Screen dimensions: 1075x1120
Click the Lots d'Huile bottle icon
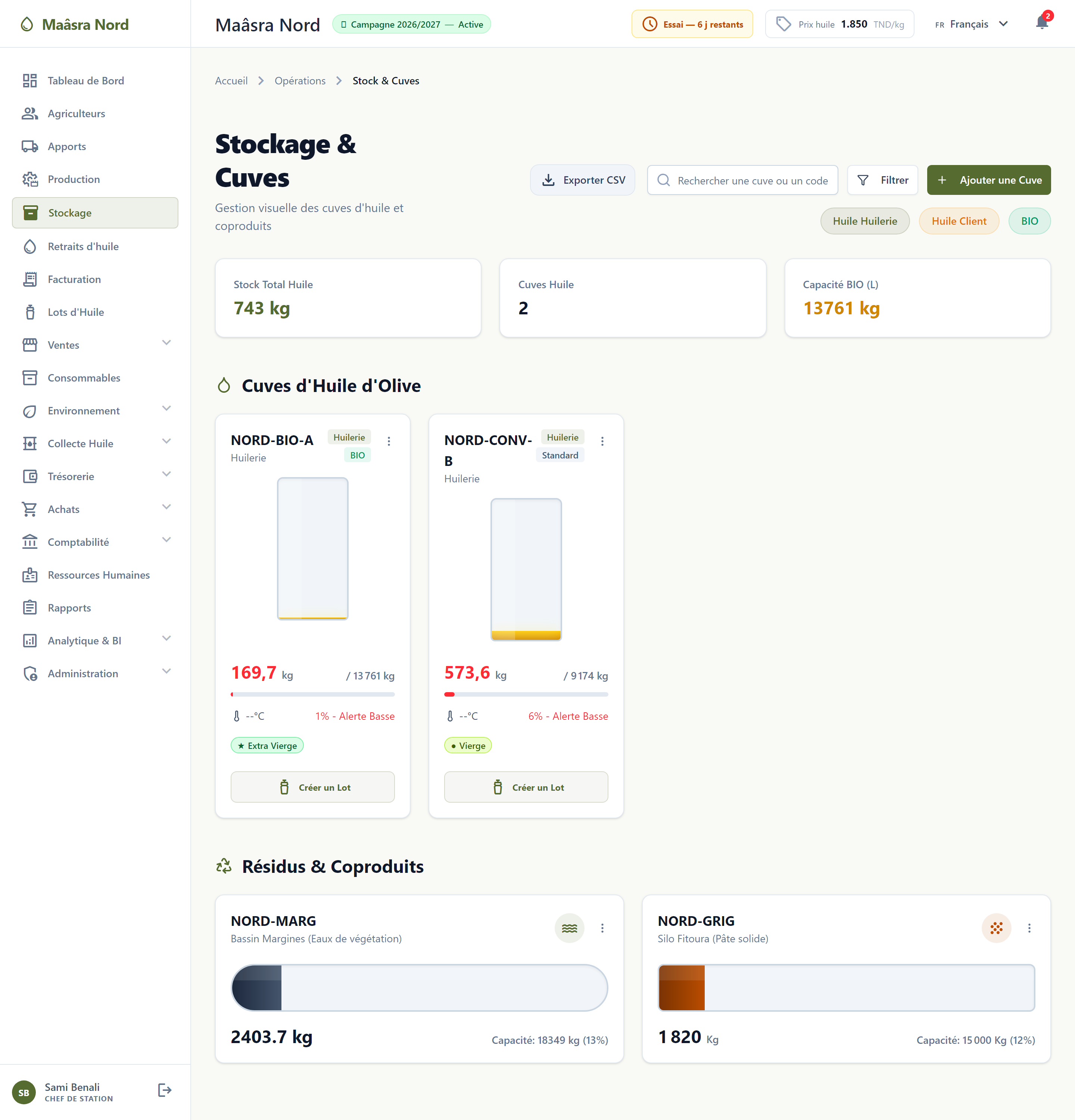(30, 312)
